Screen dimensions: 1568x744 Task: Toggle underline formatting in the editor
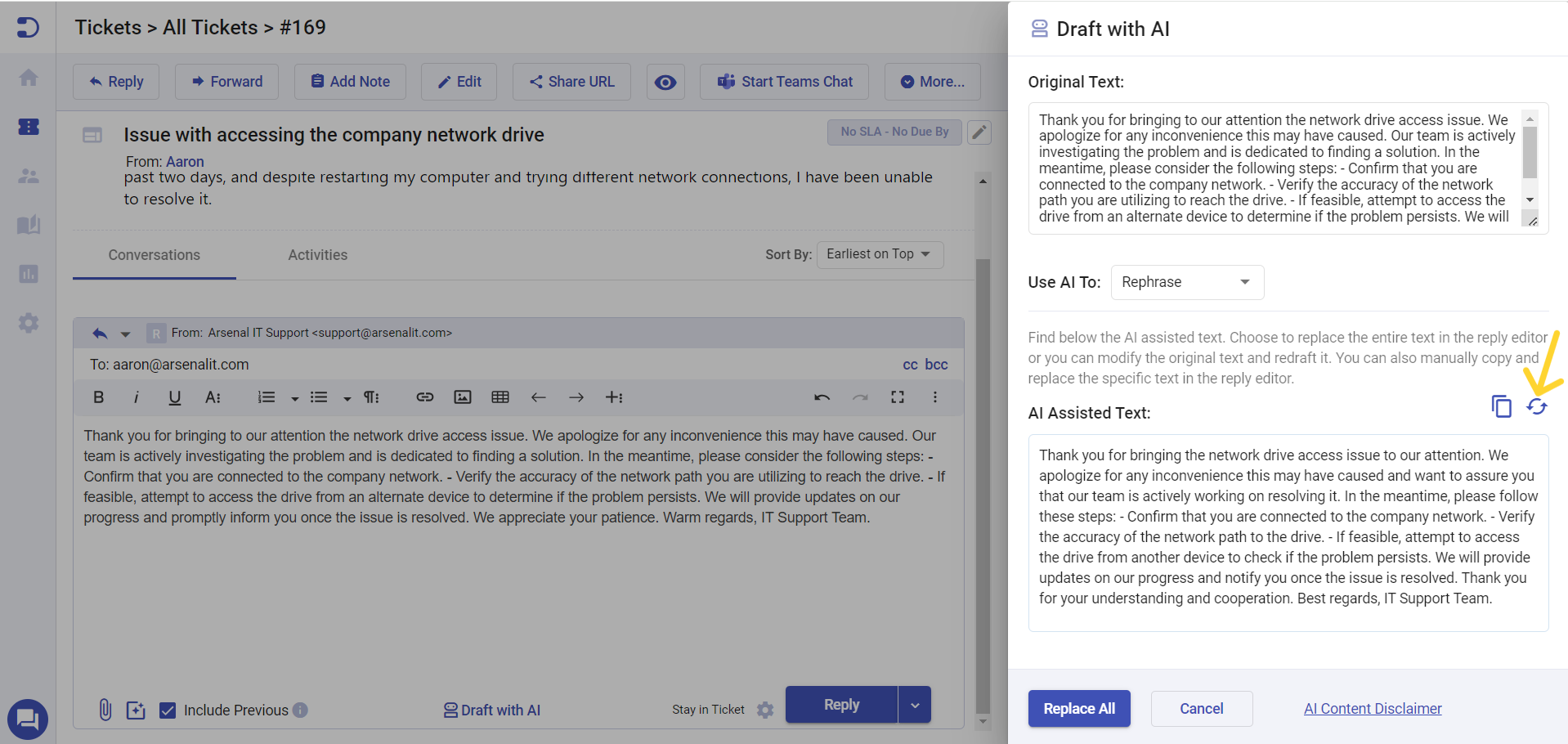coord(174,397)
